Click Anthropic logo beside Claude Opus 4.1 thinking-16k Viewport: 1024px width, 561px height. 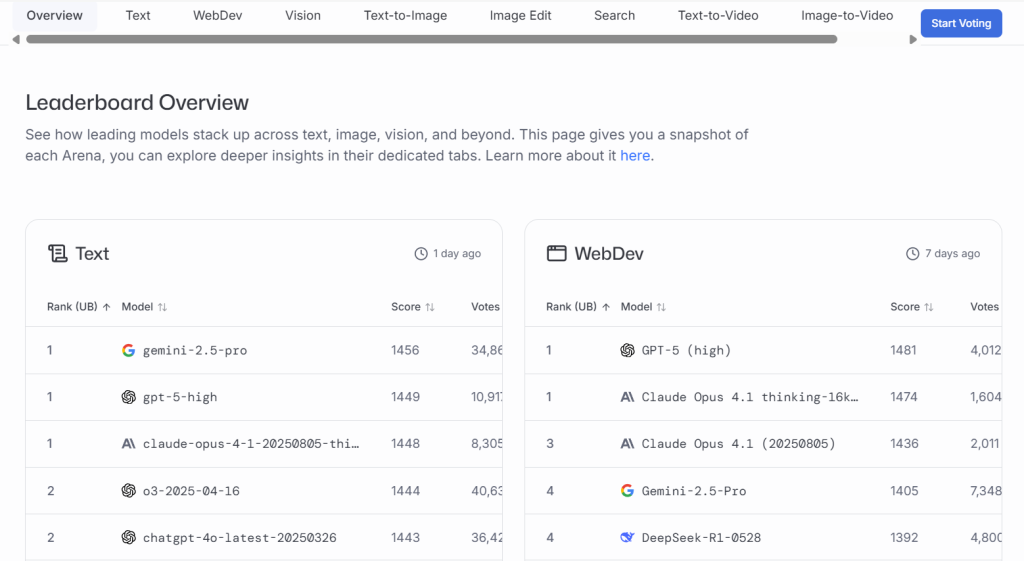point(627,397)
